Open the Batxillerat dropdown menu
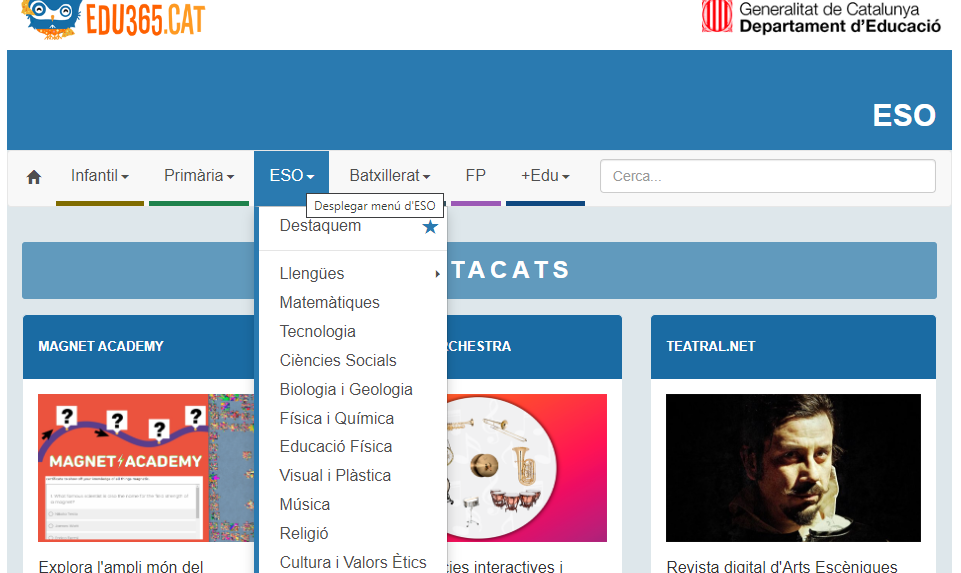Screen dimensions: 961x573 pyautogui.click(x=389, y=176)
